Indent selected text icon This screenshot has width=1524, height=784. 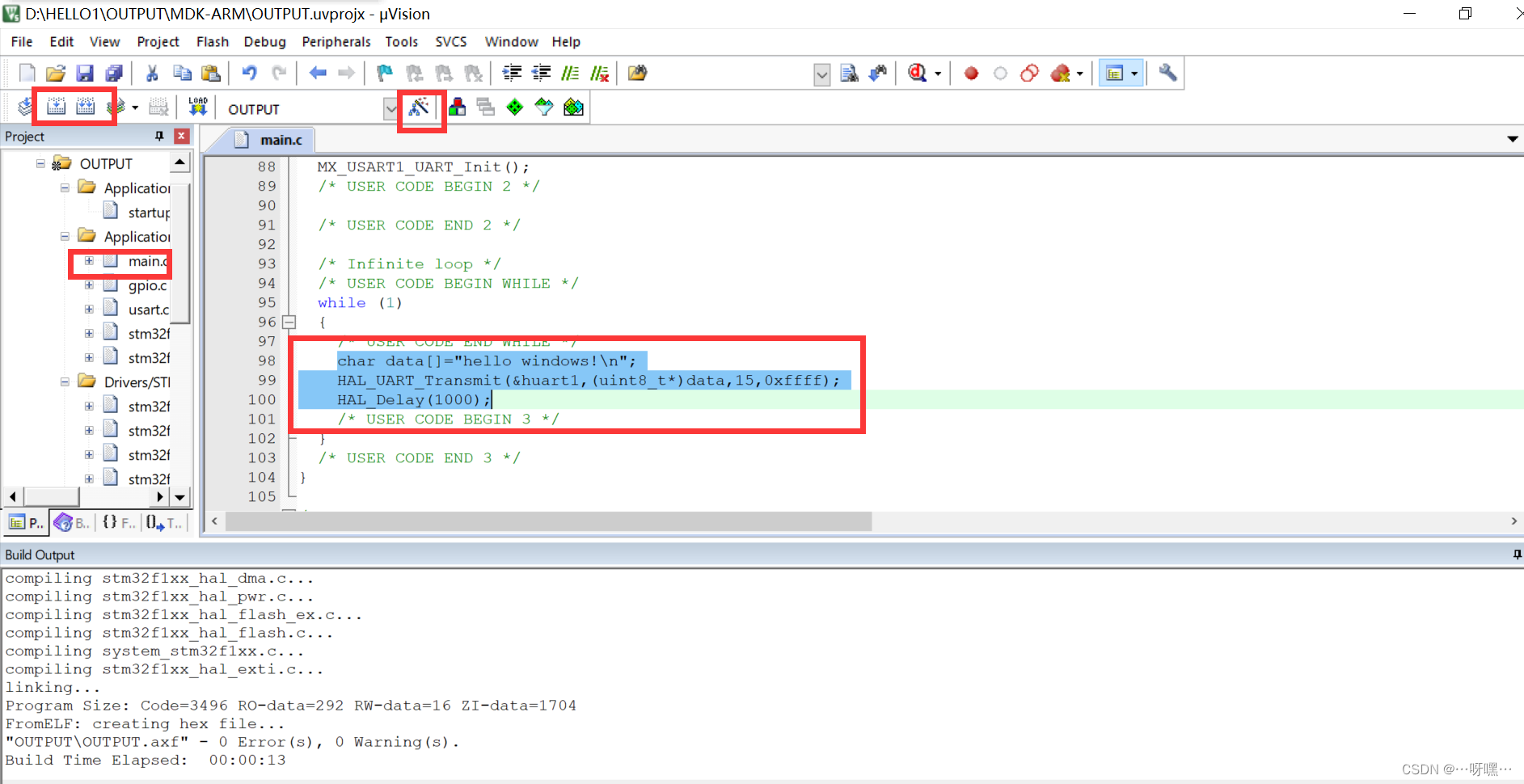[x=512, y=74]
